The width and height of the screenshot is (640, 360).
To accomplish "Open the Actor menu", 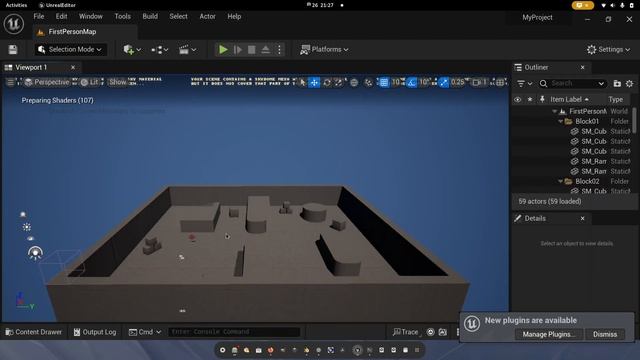I will point(207,16).
